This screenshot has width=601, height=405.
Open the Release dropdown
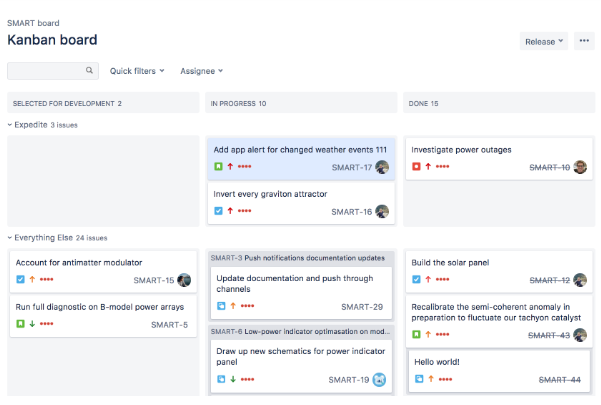544,41
